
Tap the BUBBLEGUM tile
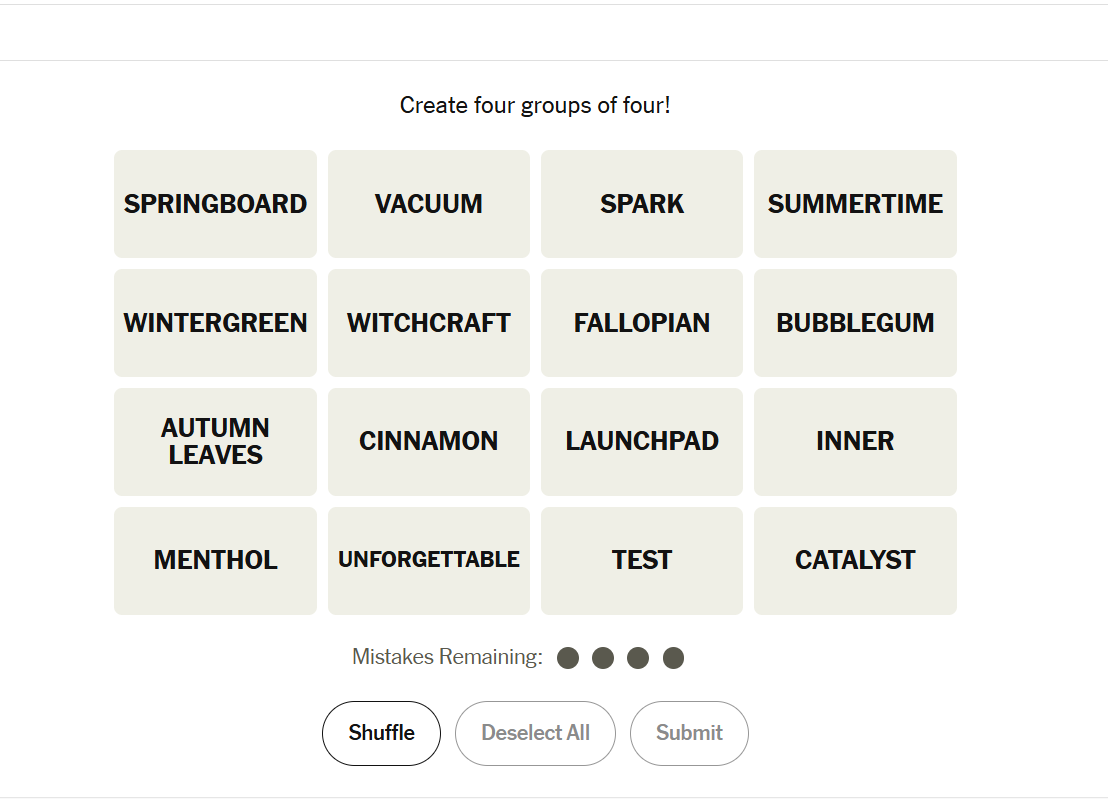click(855, 323)
